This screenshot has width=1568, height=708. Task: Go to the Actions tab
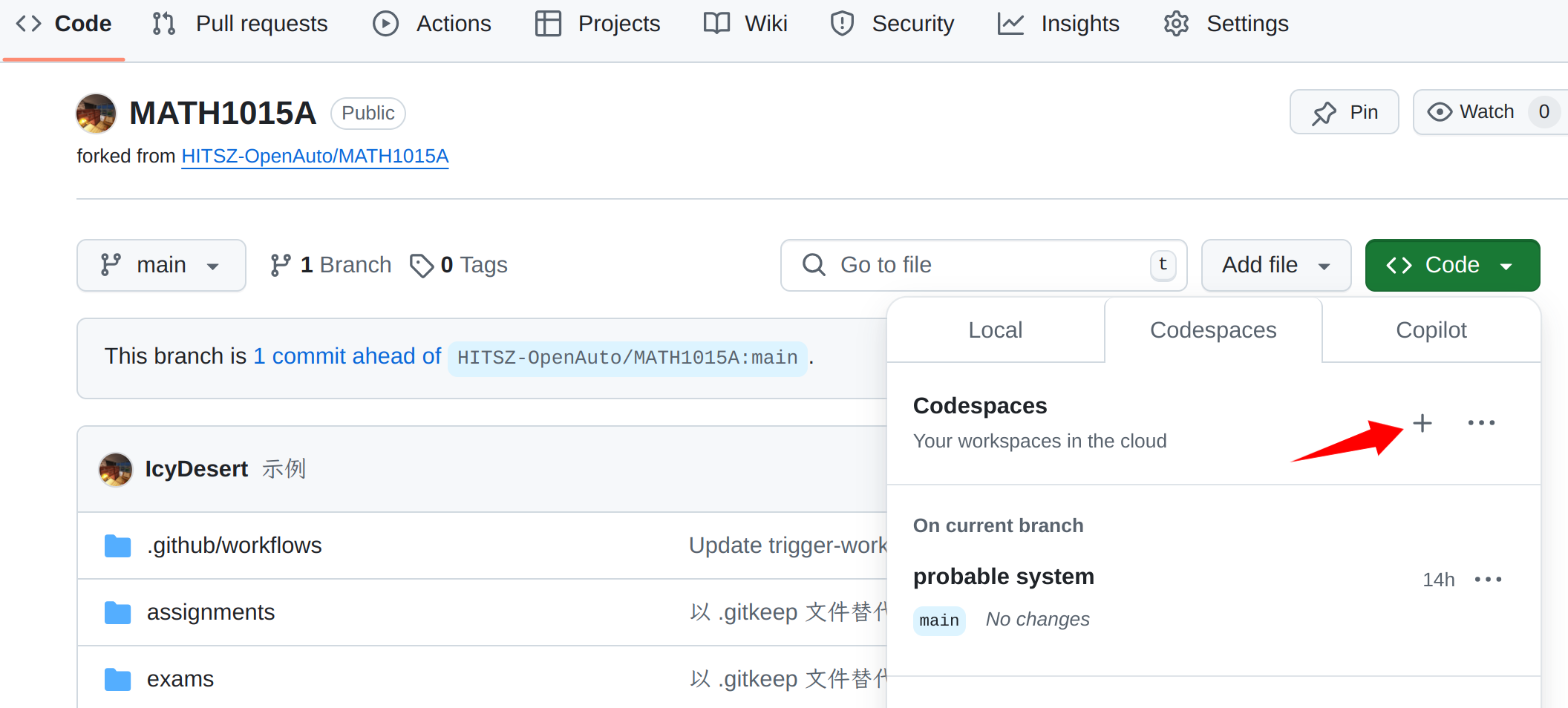click(x=432, y=24)
